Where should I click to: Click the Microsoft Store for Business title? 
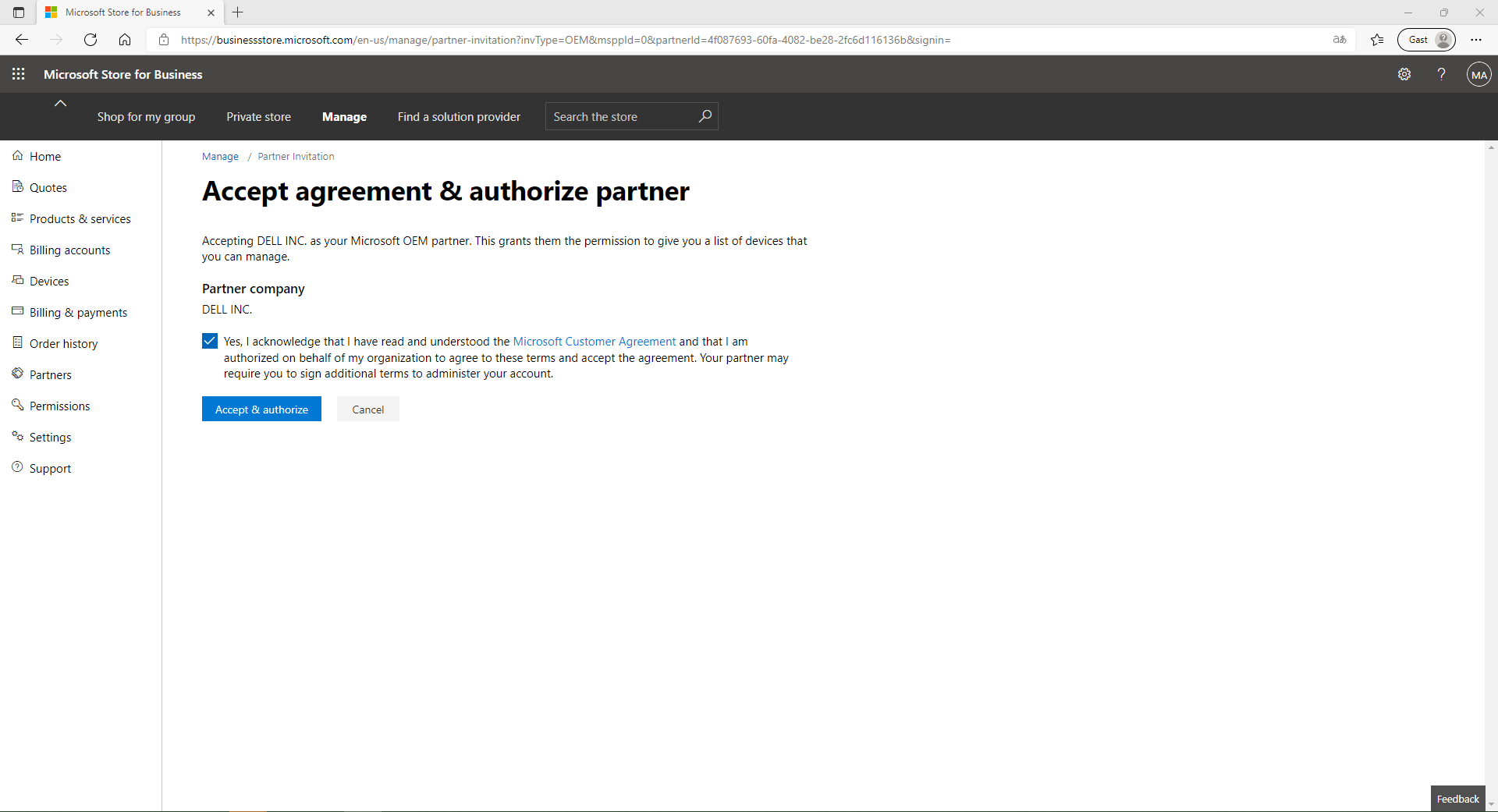pyautogui.click(x=123, y=74)
